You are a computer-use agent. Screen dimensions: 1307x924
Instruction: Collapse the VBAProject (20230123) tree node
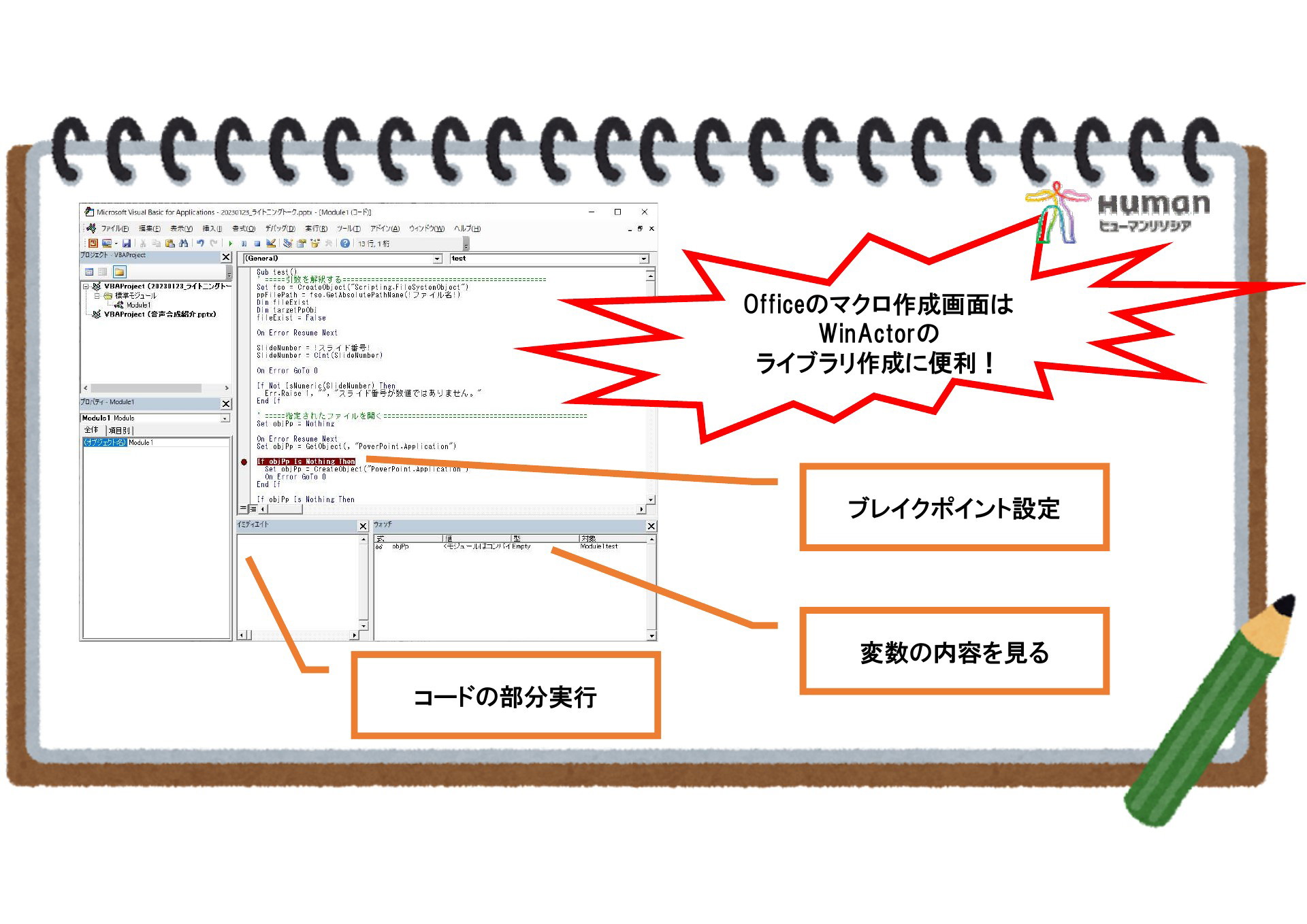point(86,286)
